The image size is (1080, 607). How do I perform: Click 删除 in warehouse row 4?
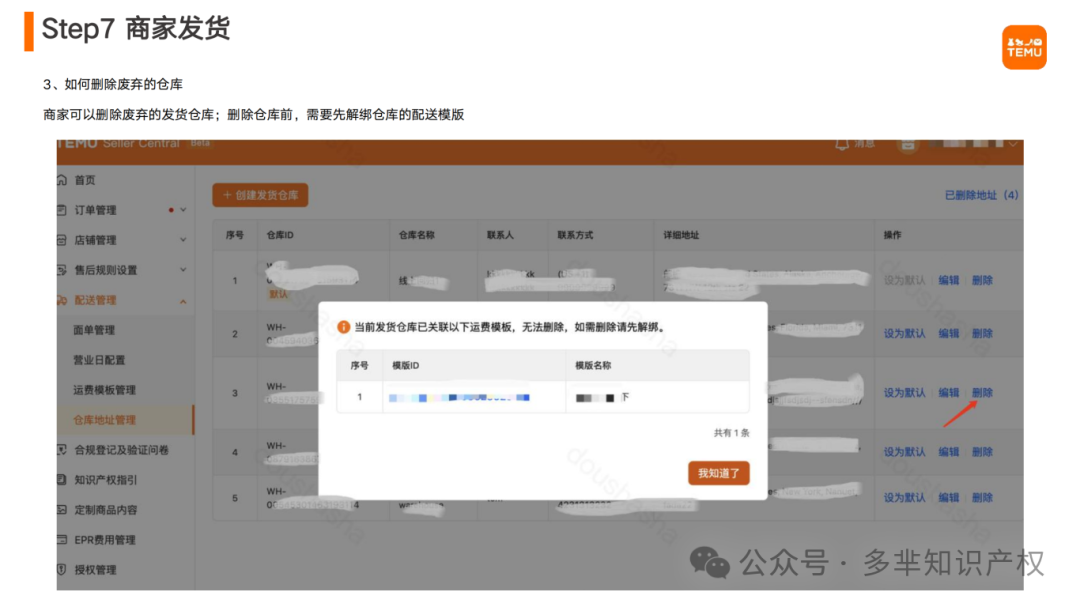coord(982,452)
